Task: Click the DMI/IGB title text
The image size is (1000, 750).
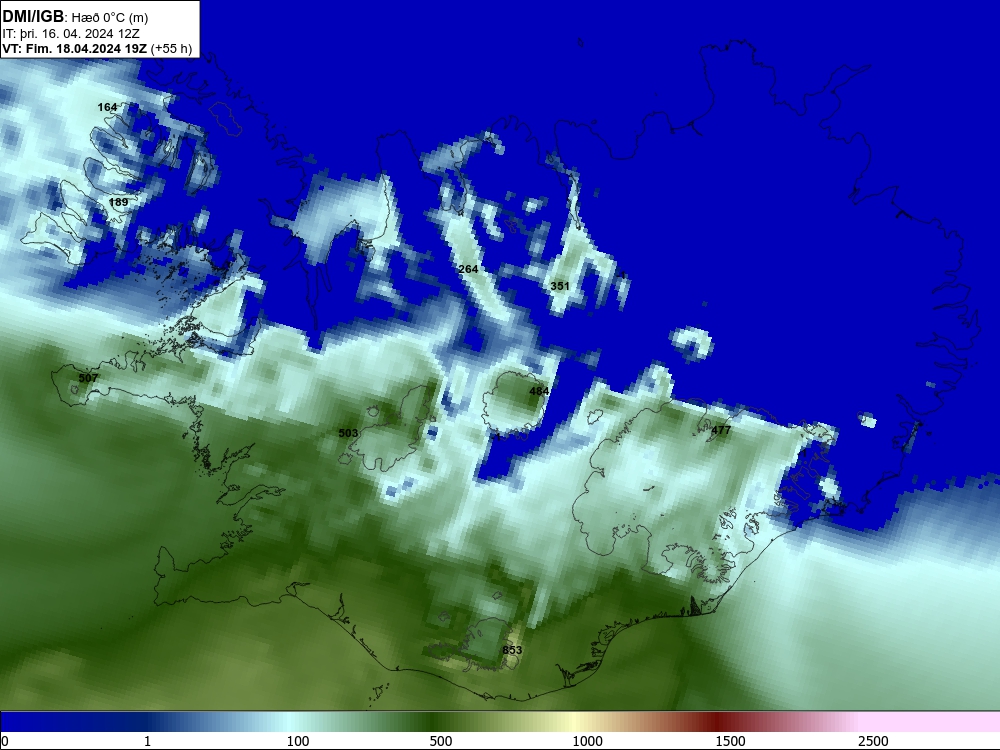Action: point(33,17)
